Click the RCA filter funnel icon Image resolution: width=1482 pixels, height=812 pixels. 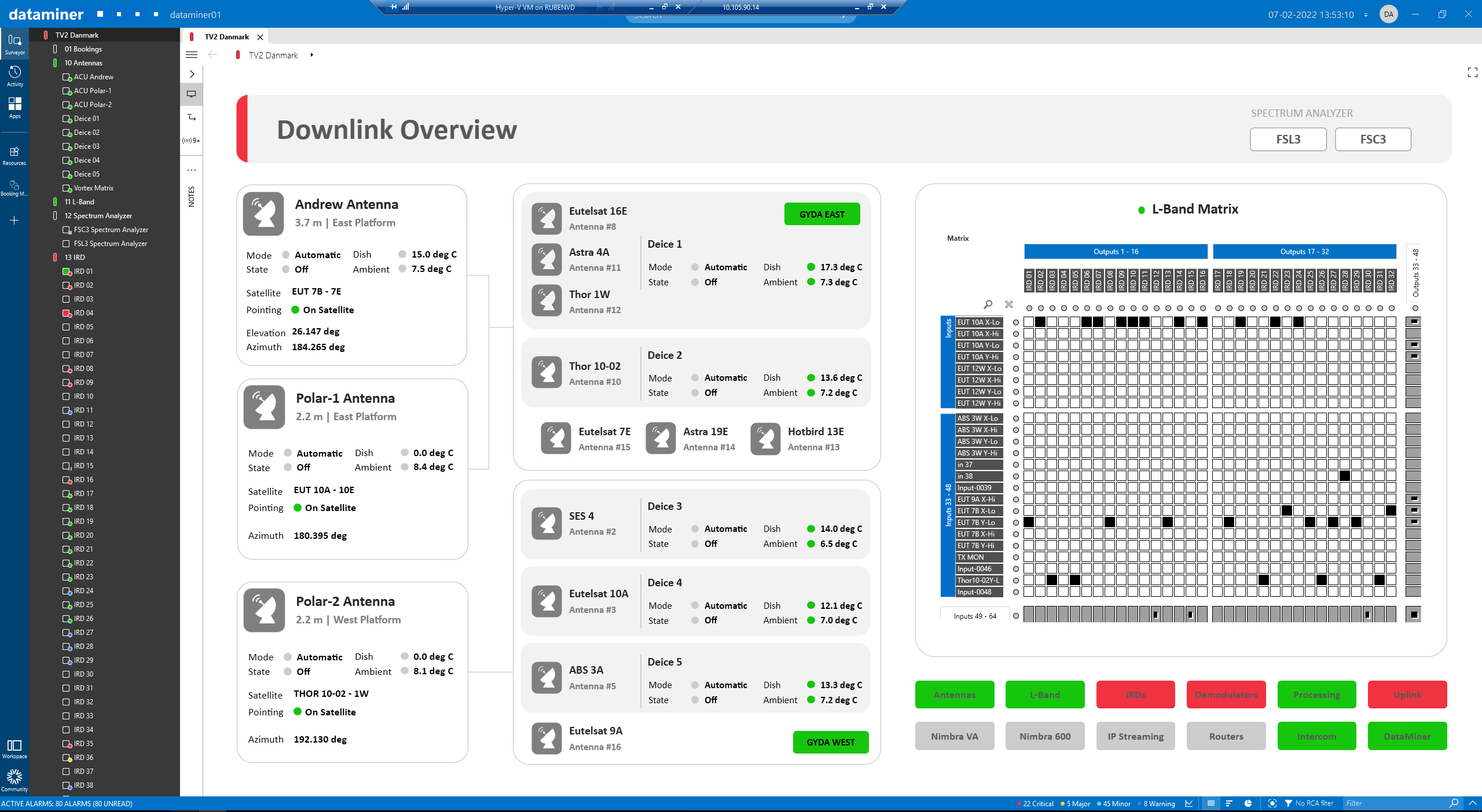click(1289, 803)
